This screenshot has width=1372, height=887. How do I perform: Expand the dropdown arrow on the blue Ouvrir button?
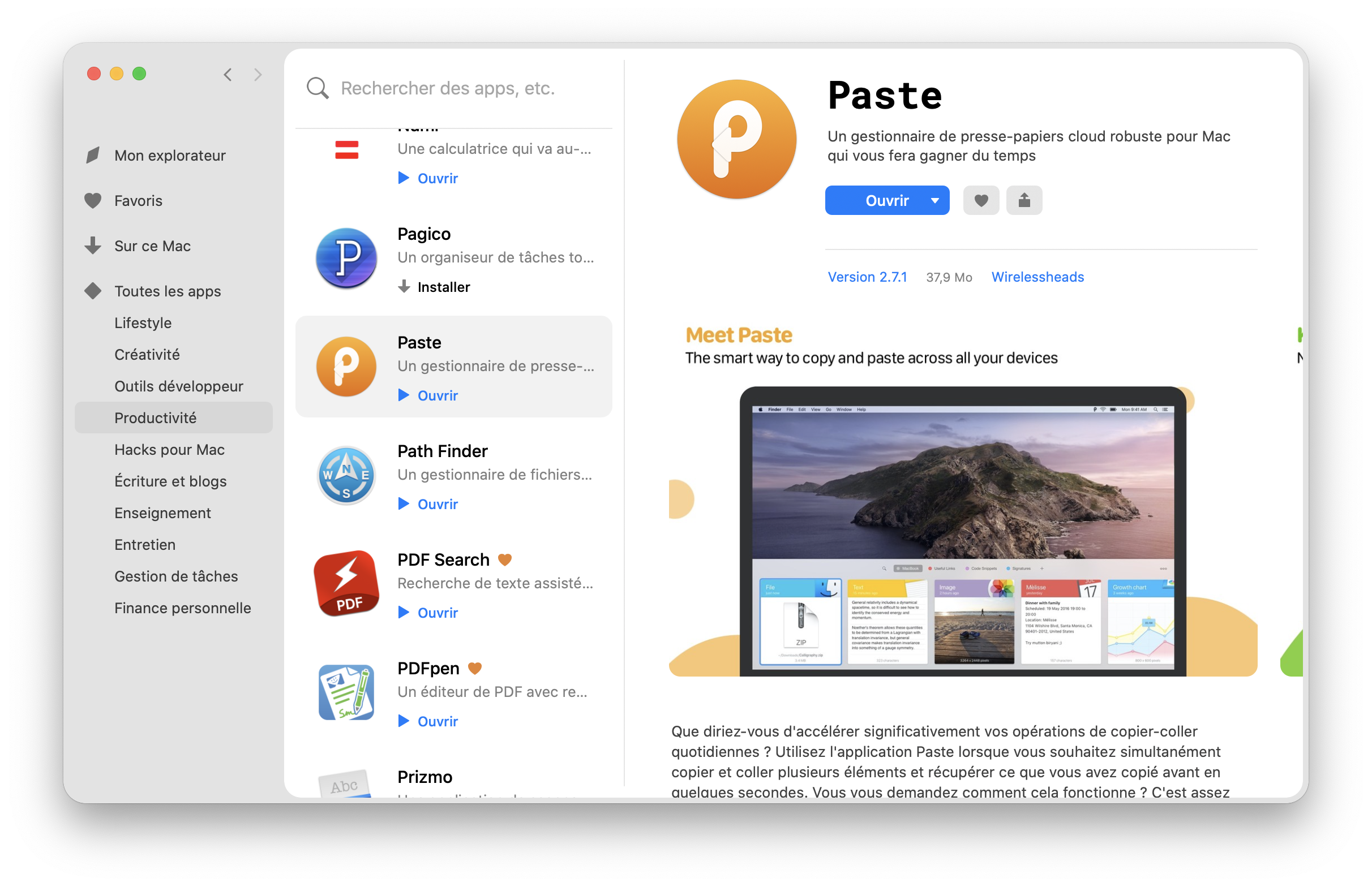934,200
